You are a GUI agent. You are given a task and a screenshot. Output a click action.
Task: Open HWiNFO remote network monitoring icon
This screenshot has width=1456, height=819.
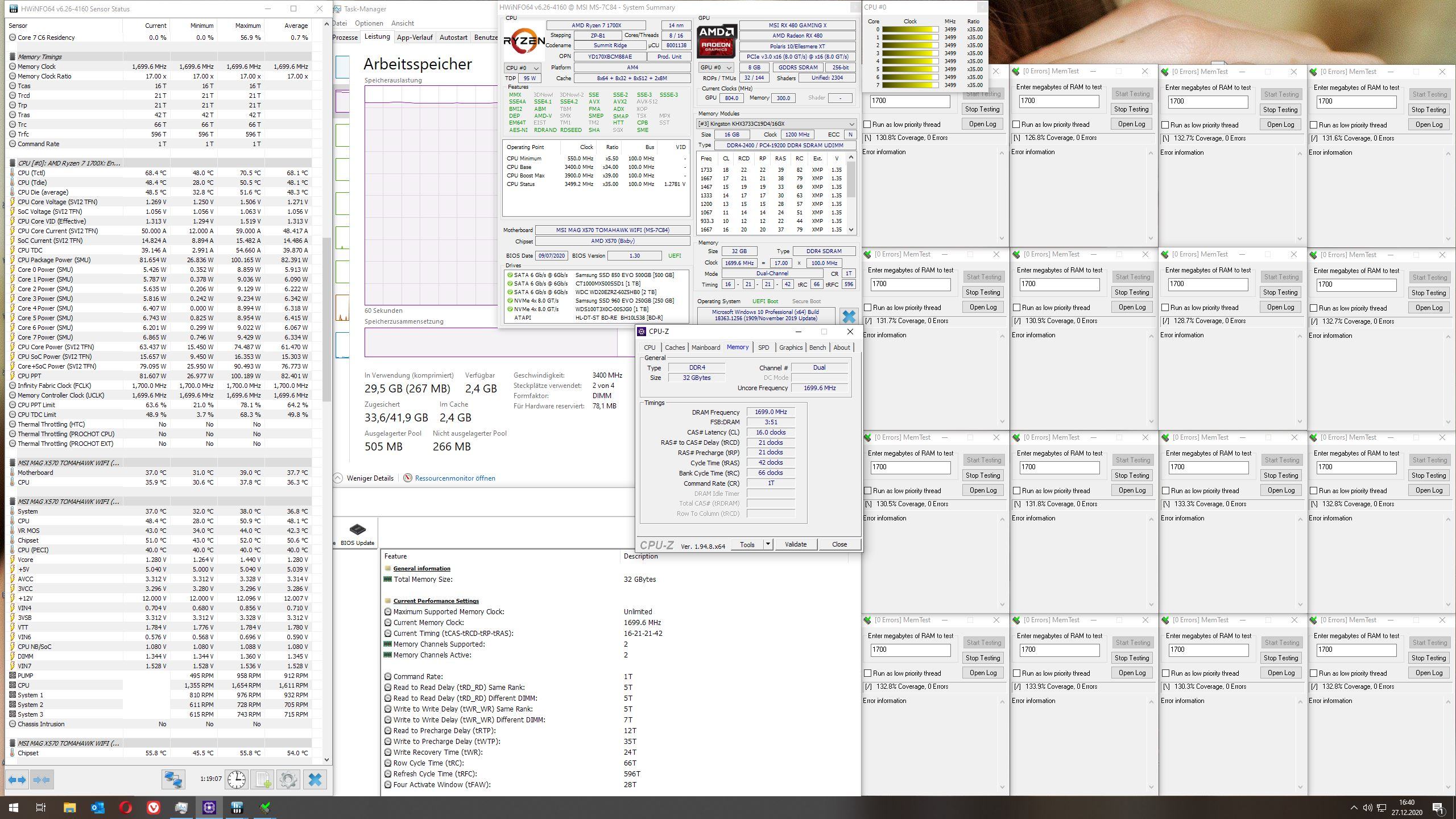click(173, 780)
